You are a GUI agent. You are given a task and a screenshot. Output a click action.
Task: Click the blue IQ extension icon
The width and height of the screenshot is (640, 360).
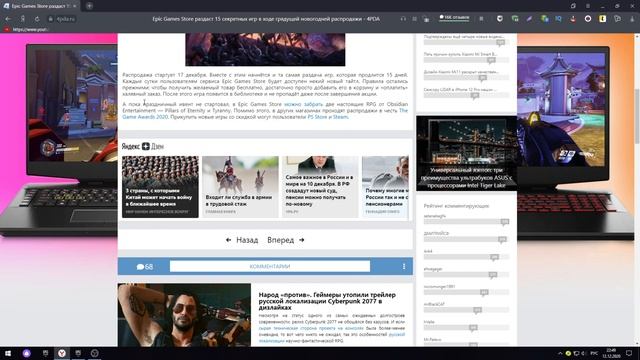click(558, 19)
